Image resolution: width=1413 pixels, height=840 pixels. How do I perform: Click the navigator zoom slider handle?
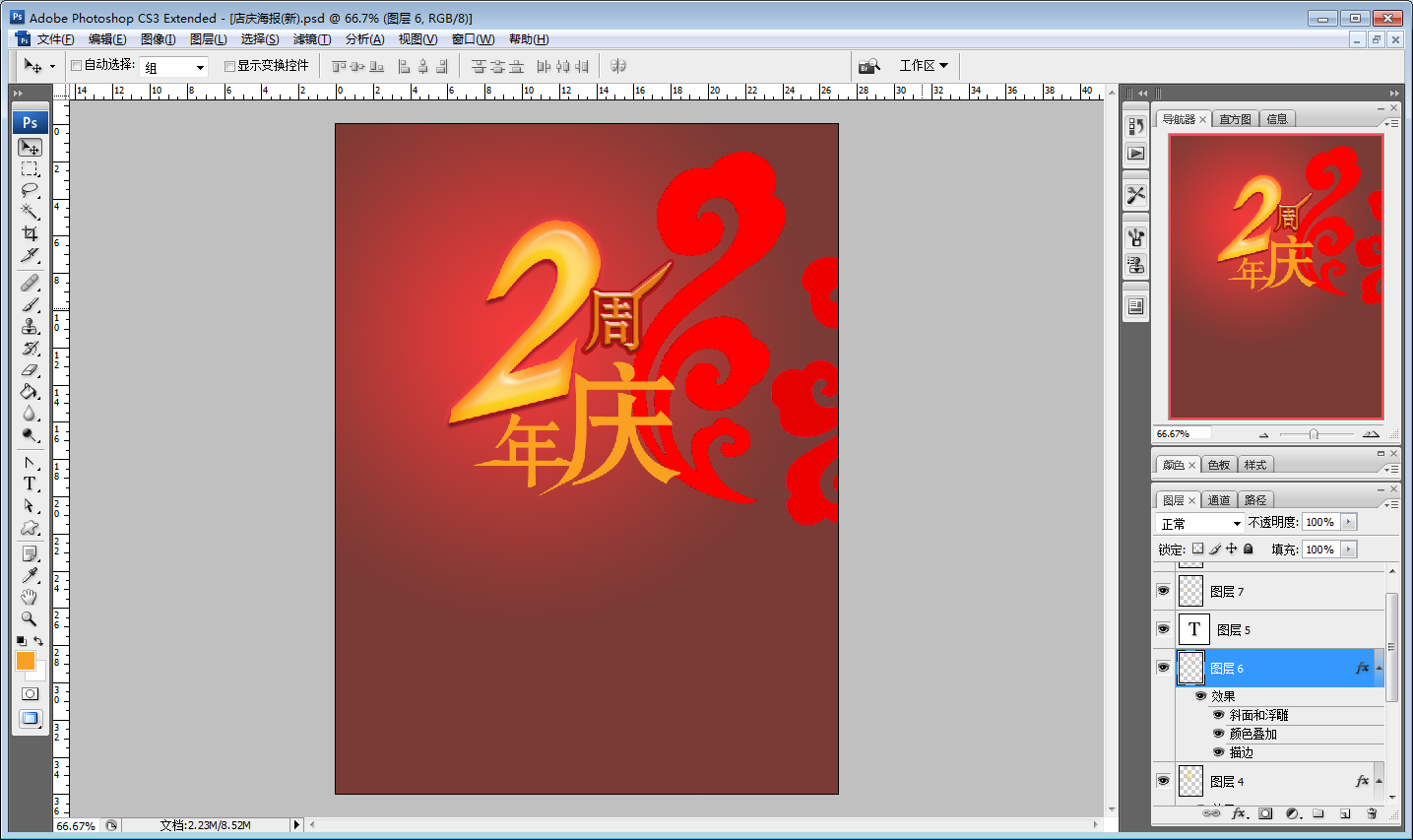(x=1314, y=434)
